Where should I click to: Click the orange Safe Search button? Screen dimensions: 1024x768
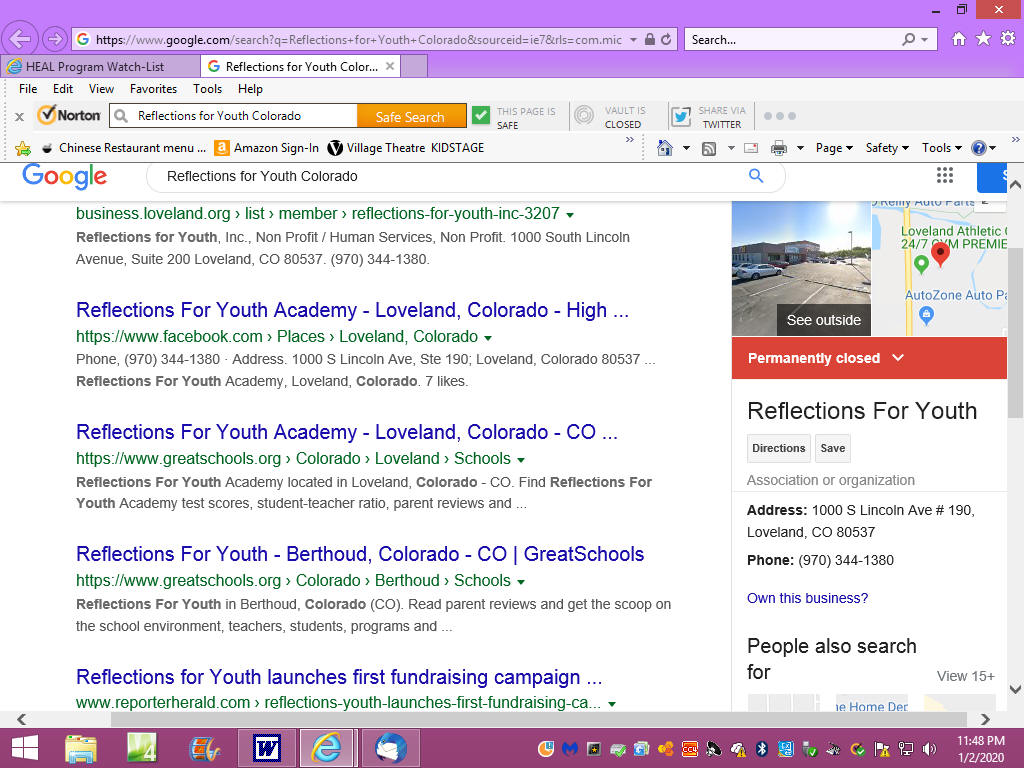(x=410, y=116)
